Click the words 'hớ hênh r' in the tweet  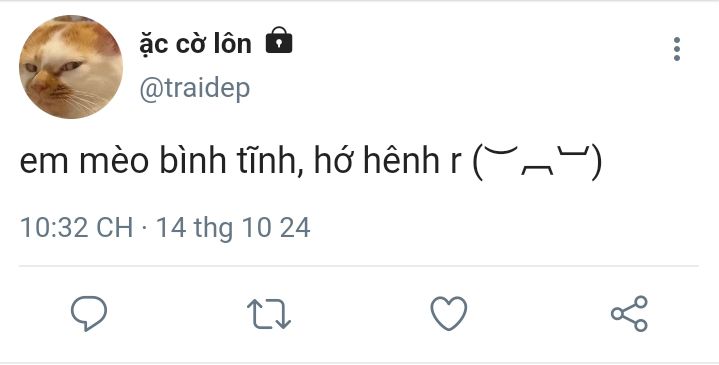(387, 161)
